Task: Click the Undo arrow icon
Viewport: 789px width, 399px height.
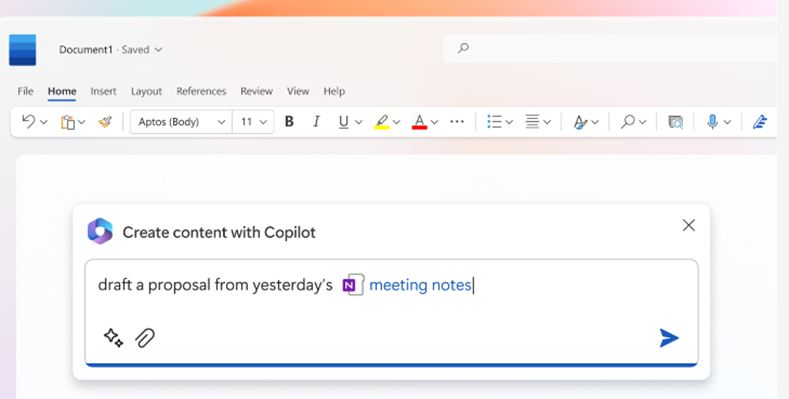Action: [x=29, y=122]
